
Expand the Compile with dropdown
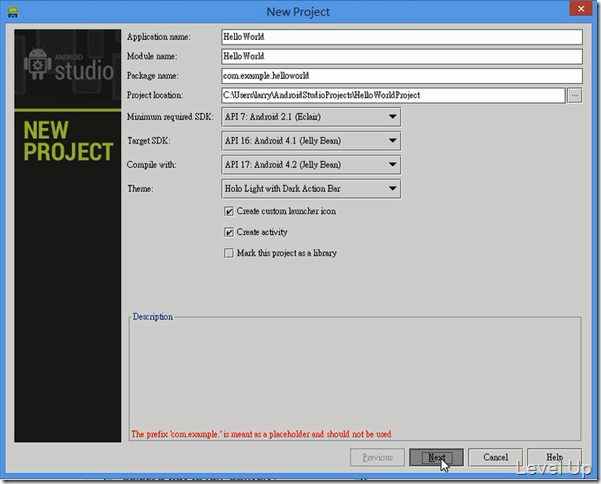tap(311, 165)
